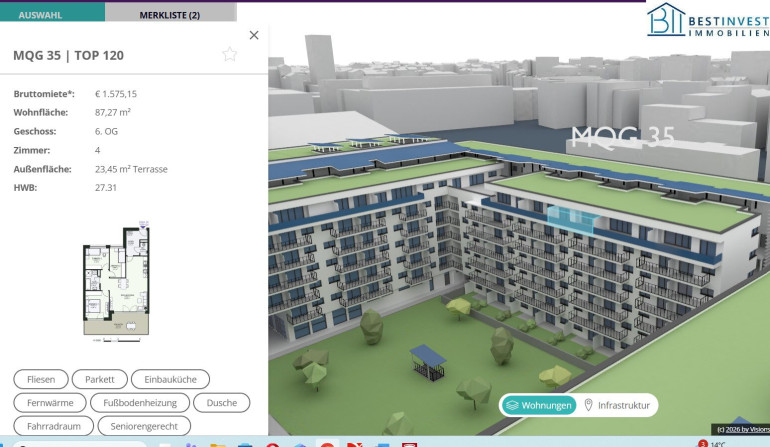Enable the Wohnungen view toggle
Image resolution: width=770 pixels, height=447 pixels.
(x=539, y=405)
